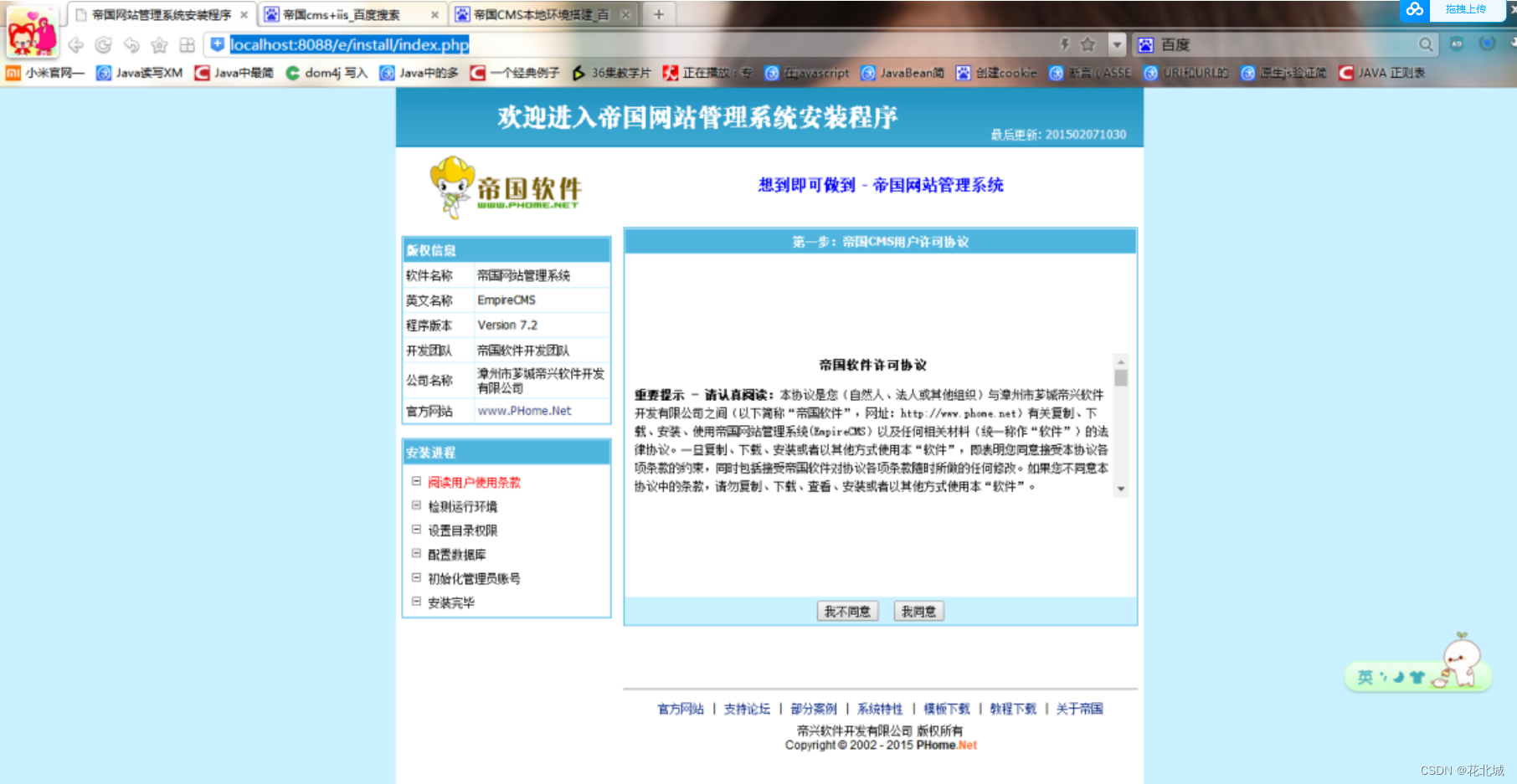This screenshot has width=1517, height=784.
Task: Click 我不同意 disagree button
Action: (x=847, y=612)
